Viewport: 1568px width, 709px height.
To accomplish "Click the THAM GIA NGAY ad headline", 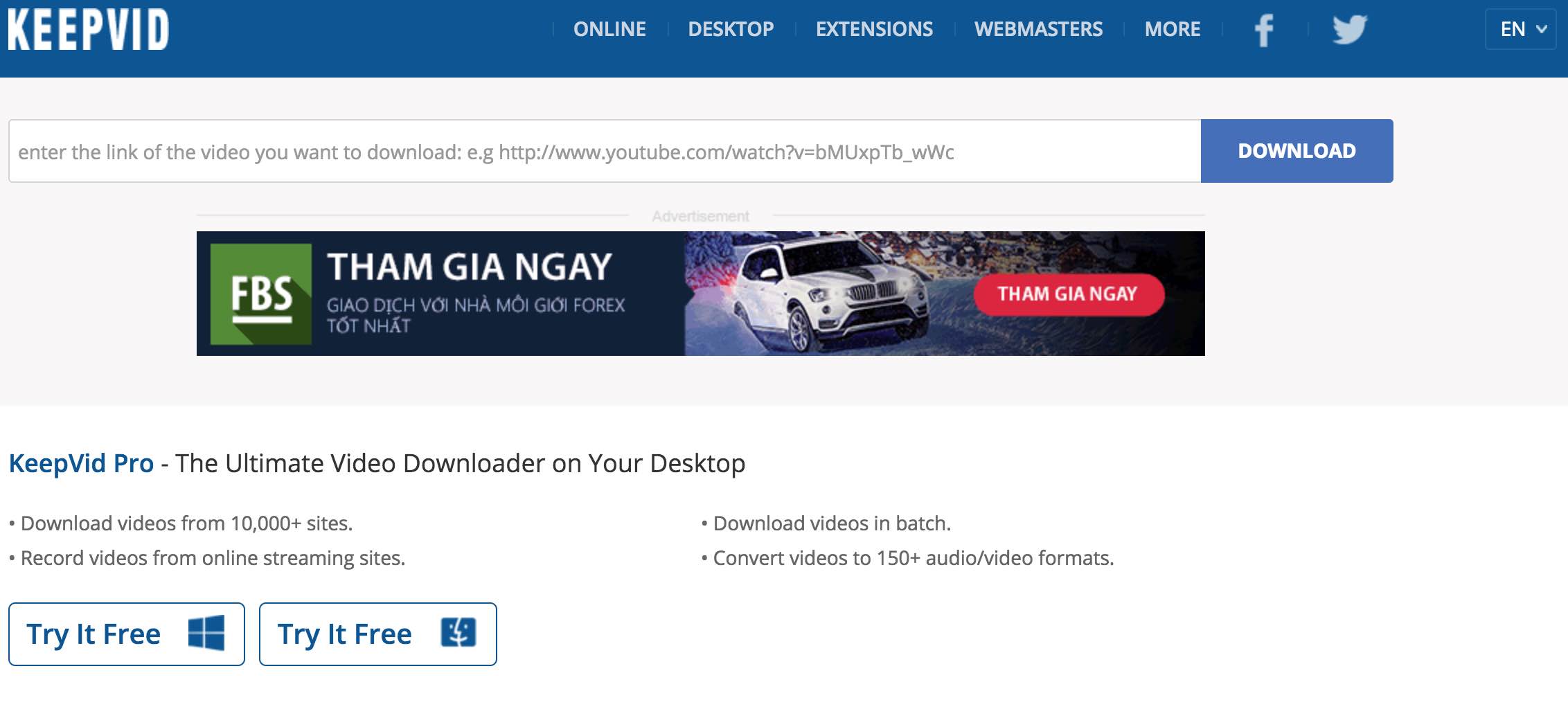I will pos(470,267).
